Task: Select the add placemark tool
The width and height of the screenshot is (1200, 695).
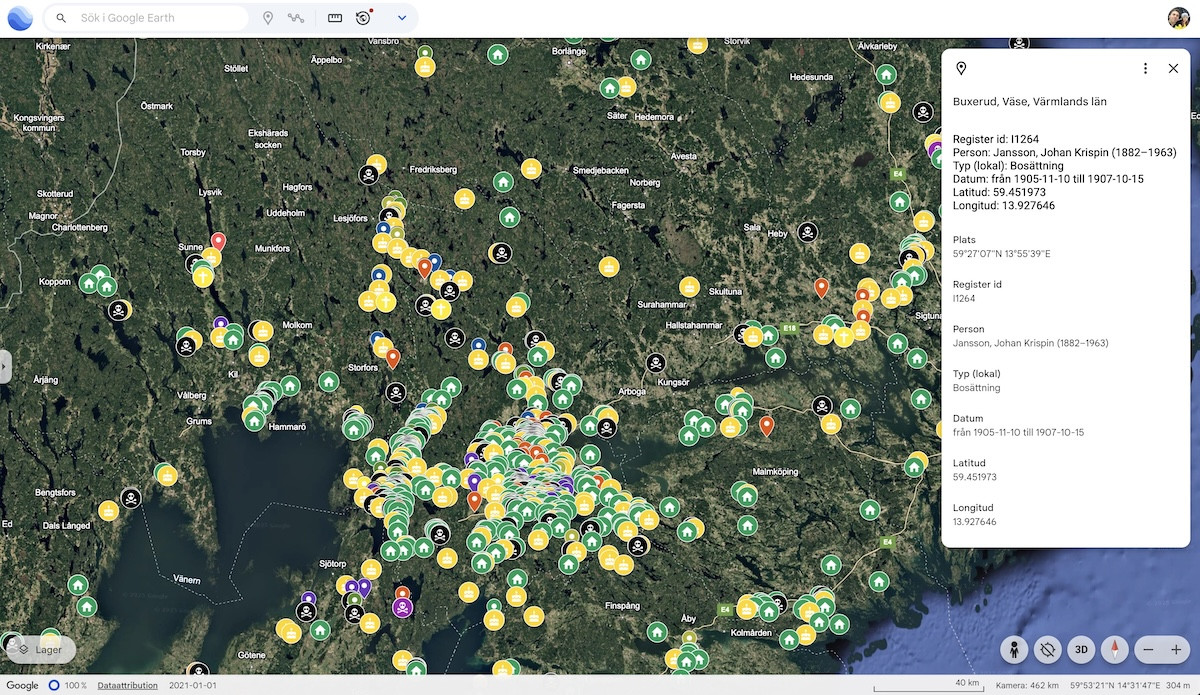Action: click(268, 18)
